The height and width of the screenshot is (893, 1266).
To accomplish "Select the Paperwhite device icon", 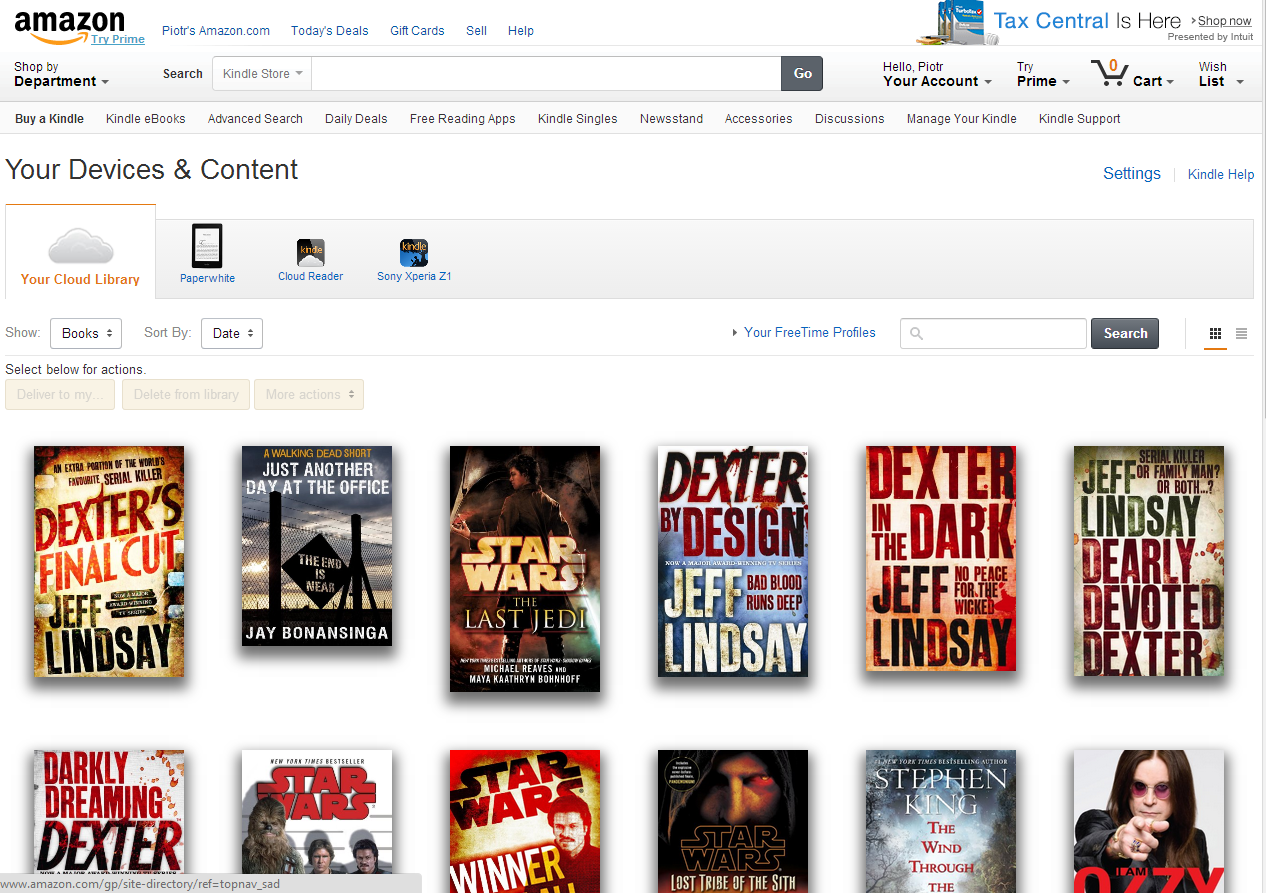I will pos(207,246).
